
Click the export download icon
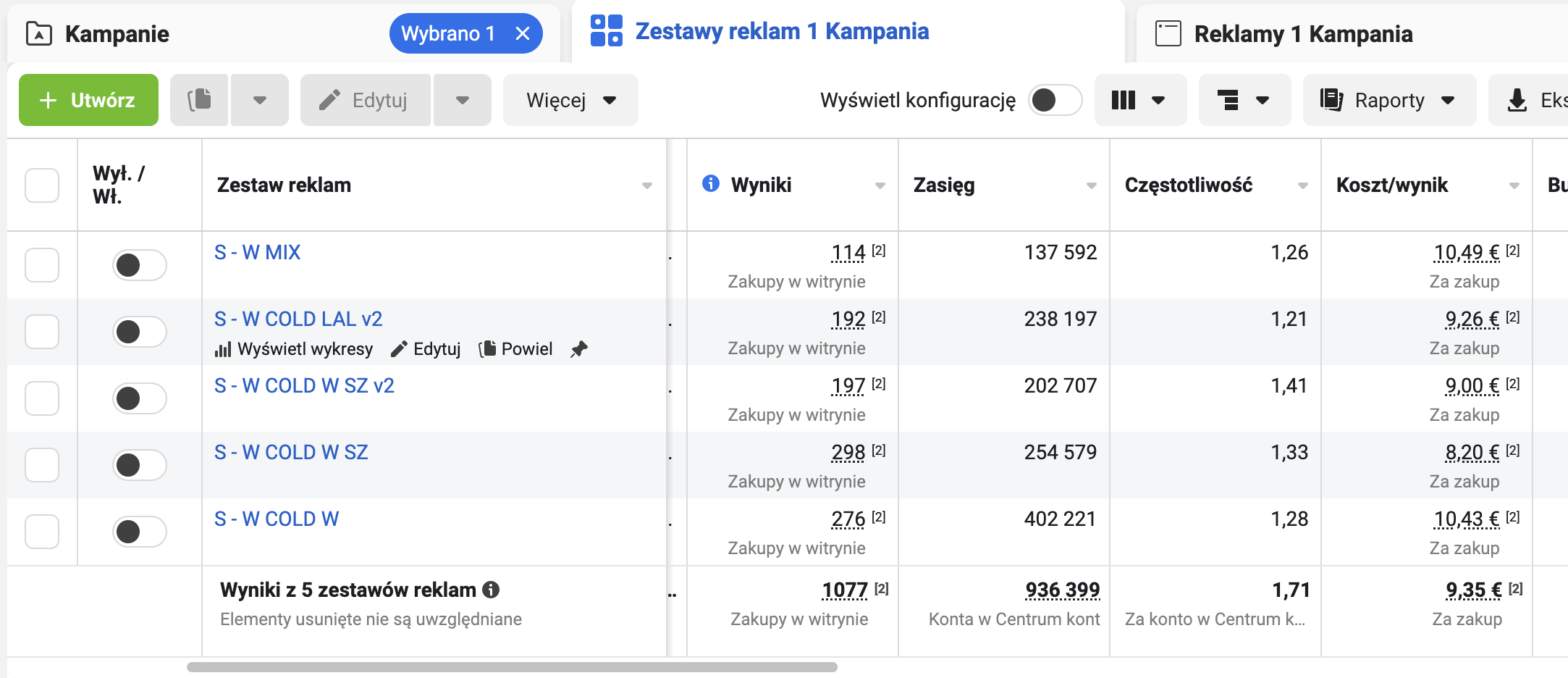1517,100
